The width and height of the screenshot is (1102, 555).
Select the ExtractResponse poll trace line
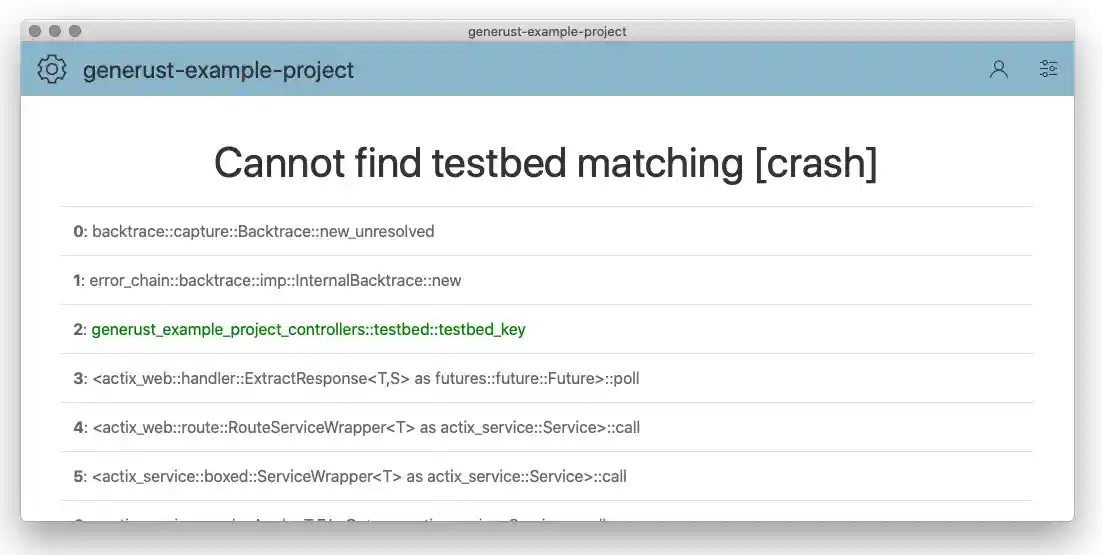365,379
